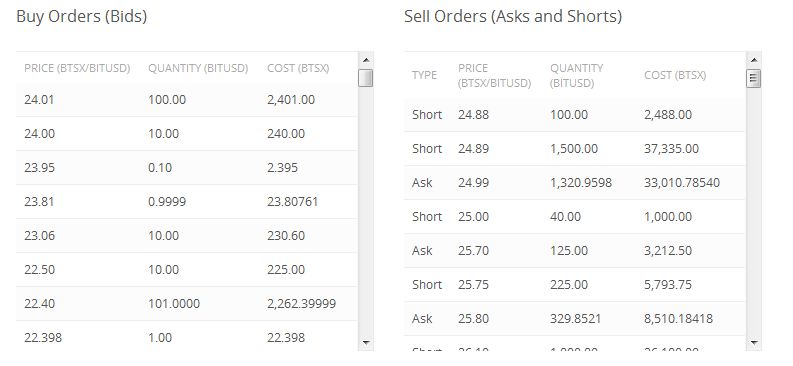The height and width of the screenshot is (366, 793).
Task: Click the Sell Orders scrollbar down arrow
Action: pyautogui.click(x=754, y=343)
